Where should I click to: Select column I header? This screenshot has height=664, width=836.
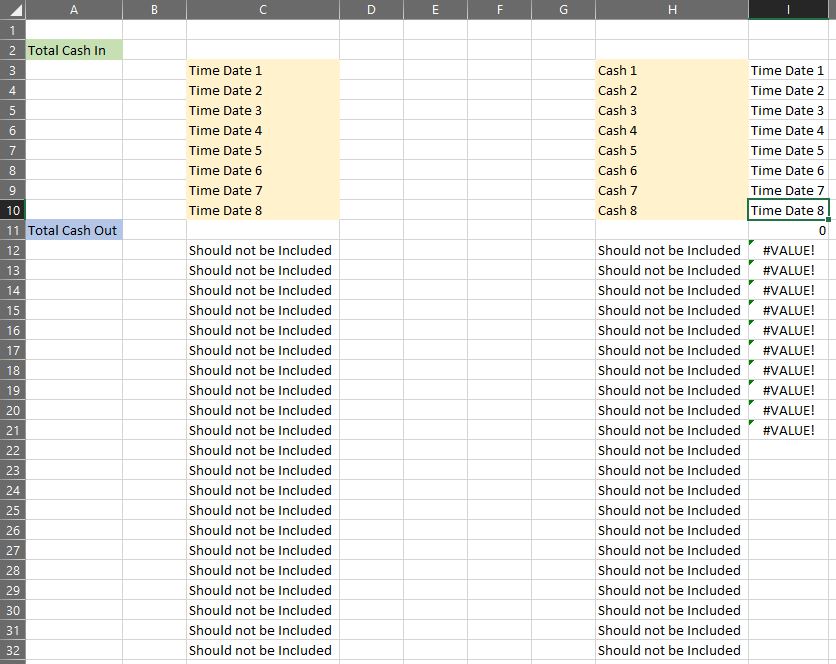click(788, 10)
